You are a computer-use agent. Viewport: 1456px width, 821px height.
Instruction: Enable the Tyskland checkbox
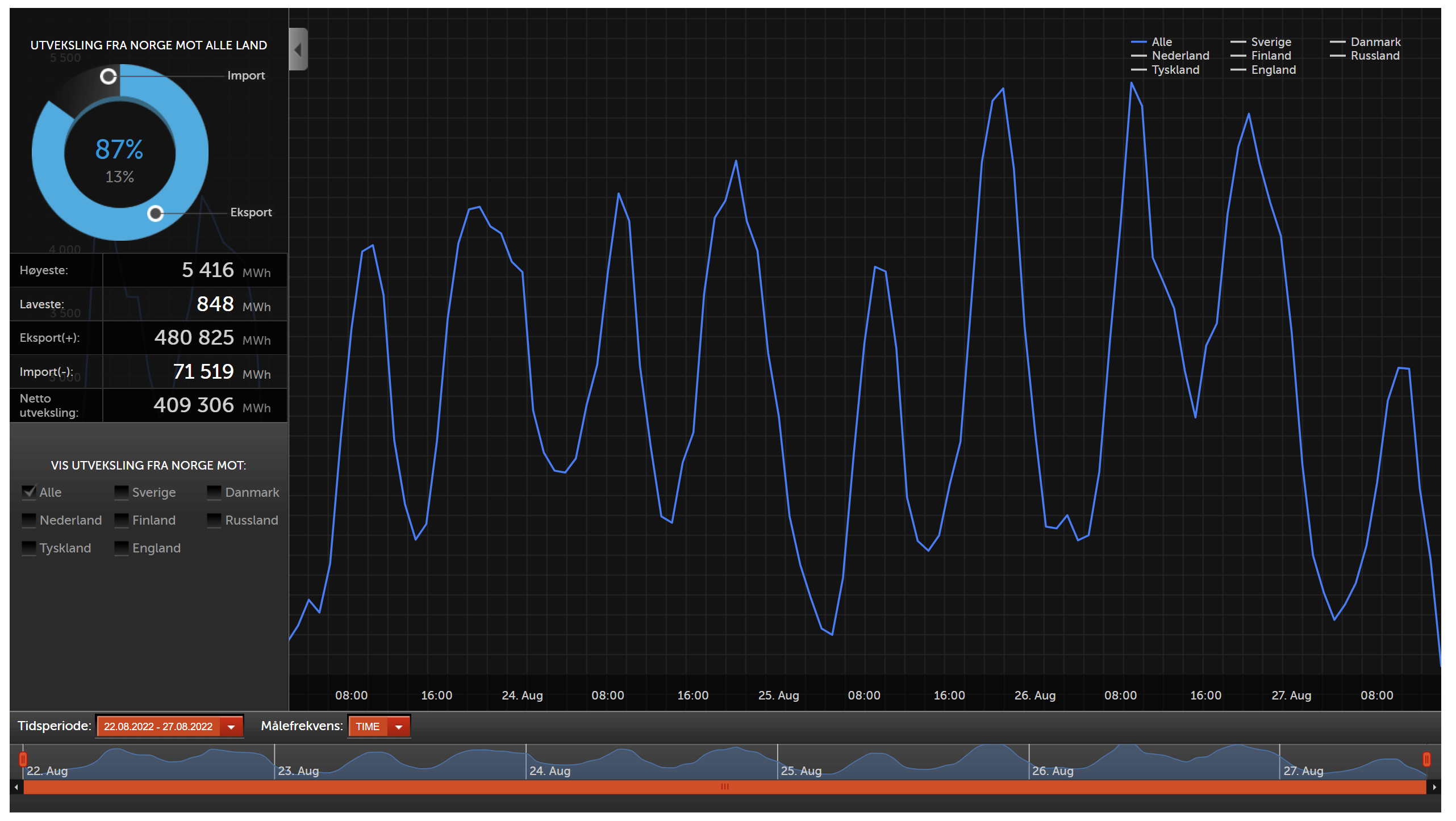(29, 548)
